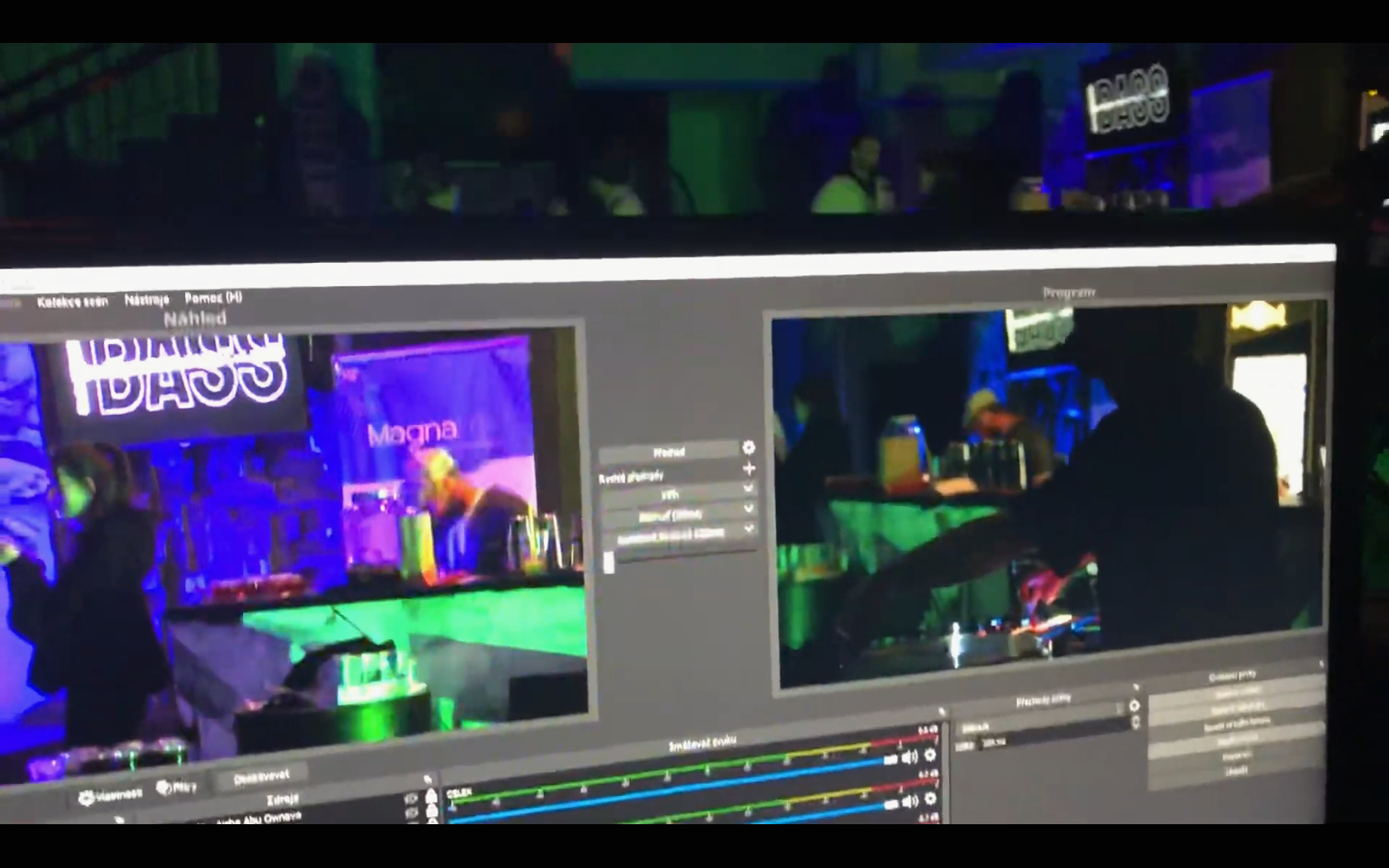
Task: Click the last button in the controls panel
Action: (1237, 770)
